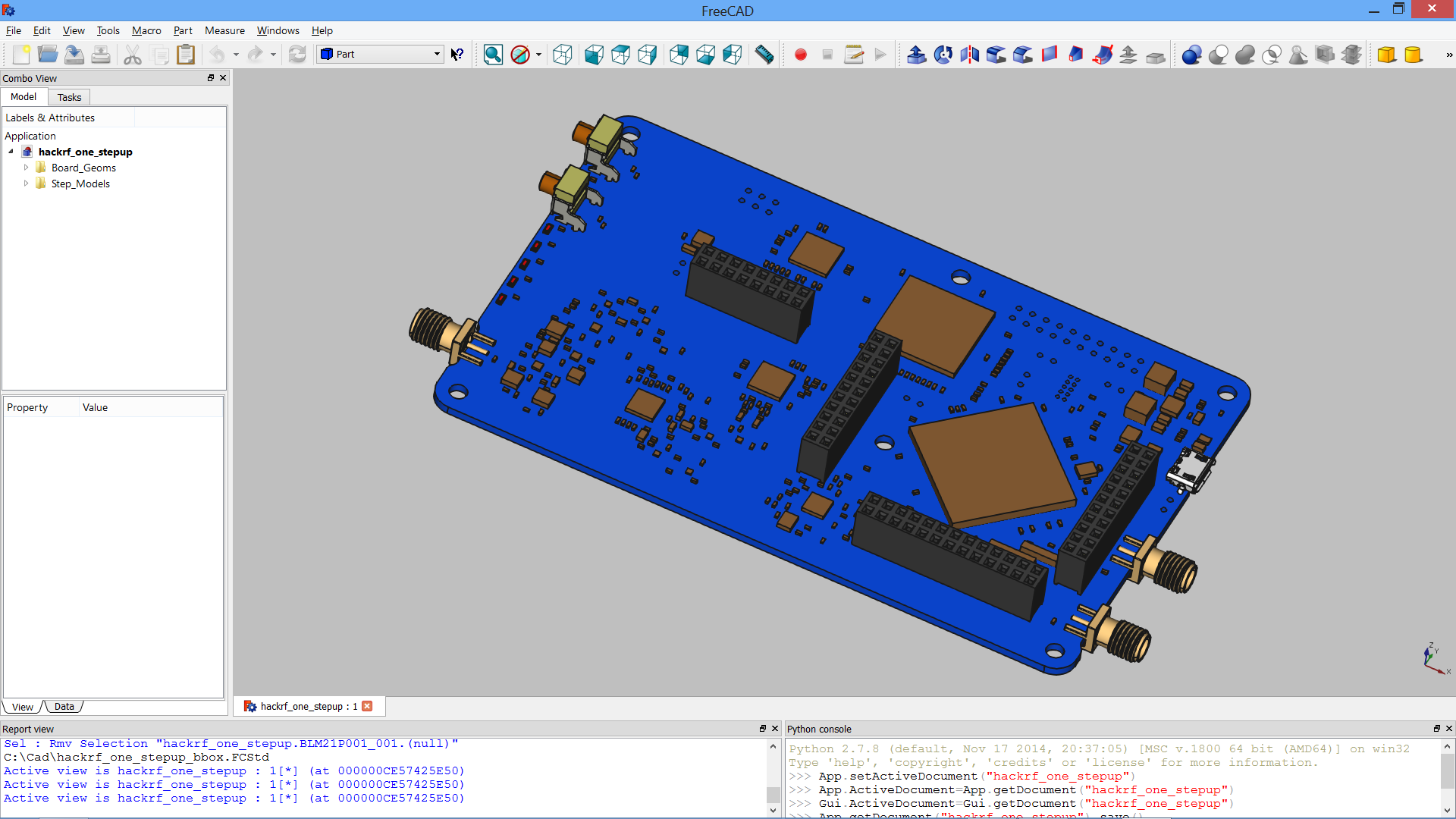The width and height of the screenshot is (1456, 819).
Task: Click the Revolve shape tool icon
Action: click(943, 55)
